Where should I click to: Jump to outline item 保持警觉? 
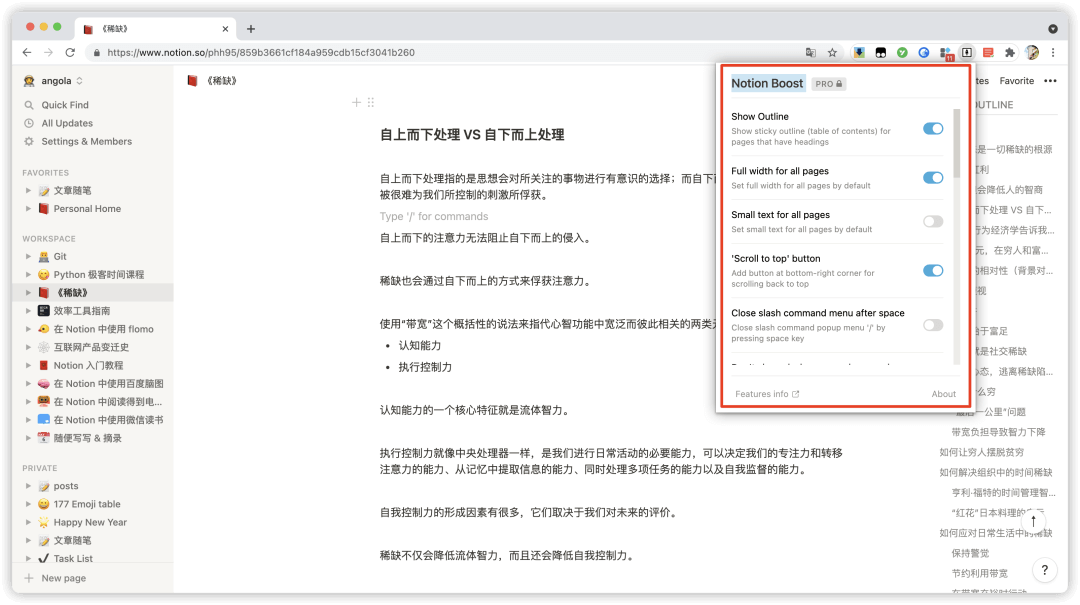[970, 553]
